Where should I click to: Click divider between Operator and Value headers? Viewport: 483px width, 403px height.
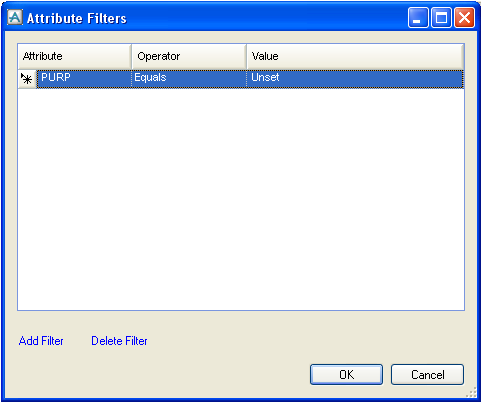point(246,56)
